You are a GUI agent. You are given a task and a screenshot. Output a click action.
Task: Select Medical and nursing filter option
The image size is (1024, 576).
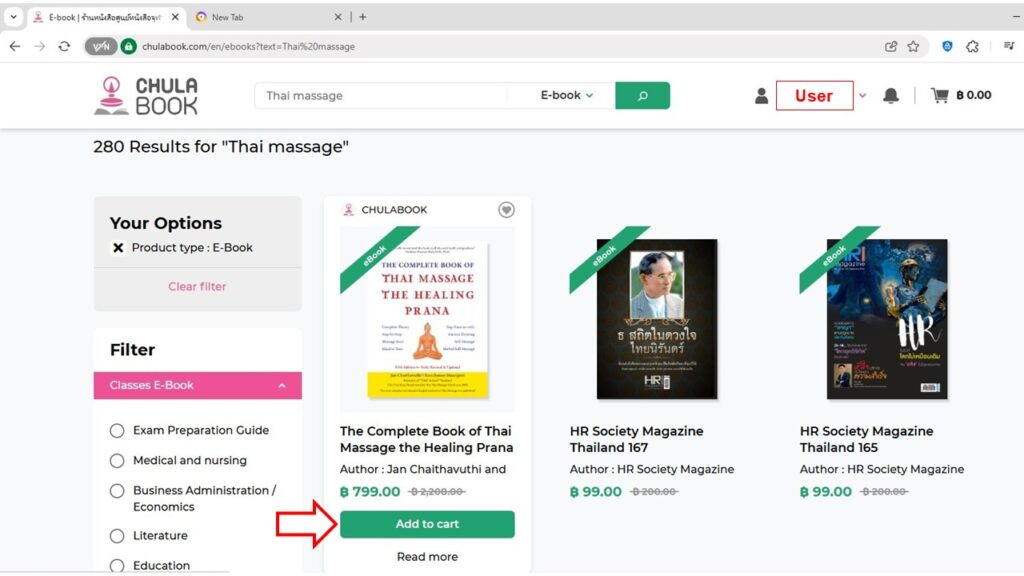(x=117, y=461)
